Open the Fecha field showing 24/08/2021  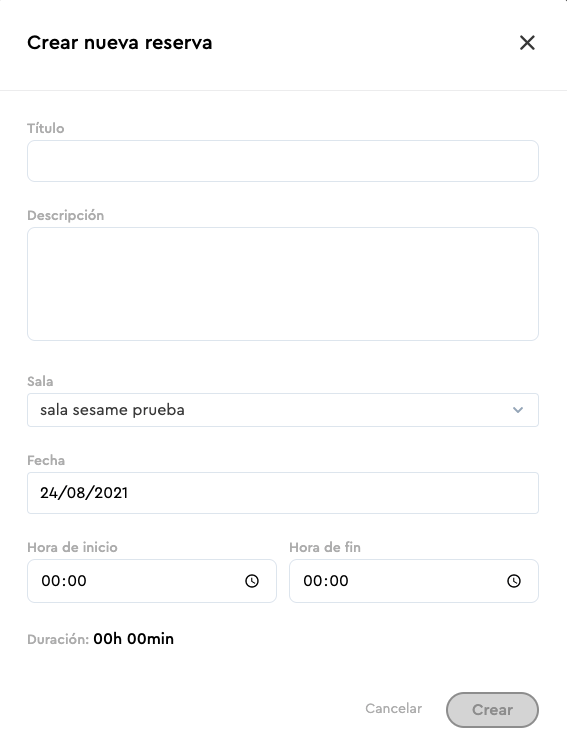[283, 493]
